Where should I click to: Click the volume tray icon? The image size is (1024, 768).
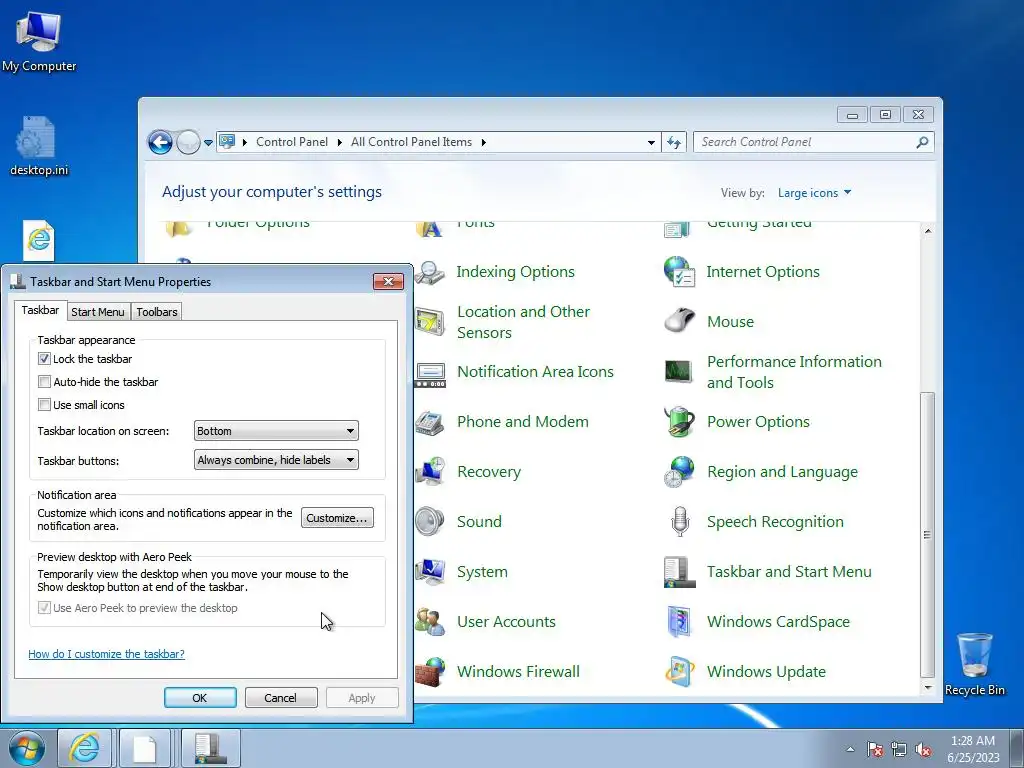click(x=923, y=749)
